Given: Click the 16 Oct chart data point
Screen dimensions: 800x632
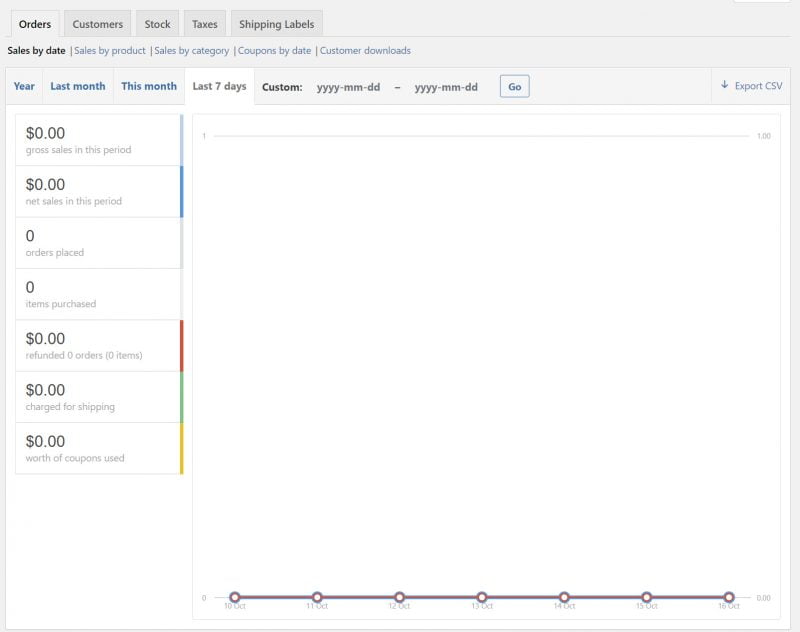Looking at the screenshot, I should 729,597.
